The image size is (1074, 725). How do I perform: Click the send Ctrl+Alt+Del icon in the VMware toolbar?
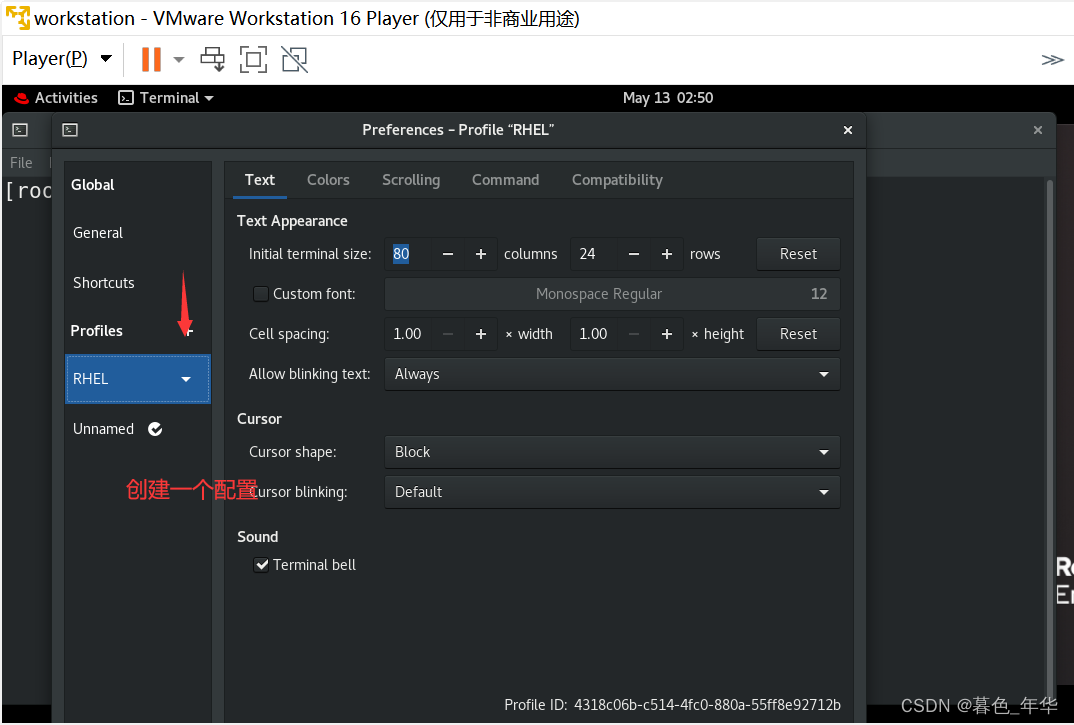tap(212, 59)
